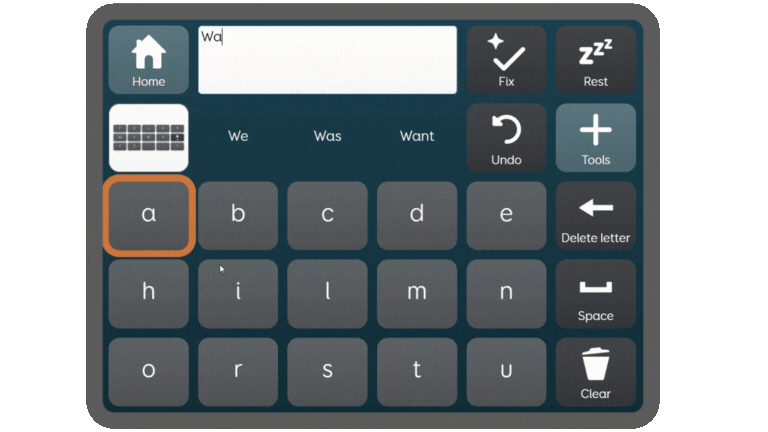Activate the Rest sleep icon
Image resolution: width=768 pixels, height=432 pixels.
(x=596, y=60)
